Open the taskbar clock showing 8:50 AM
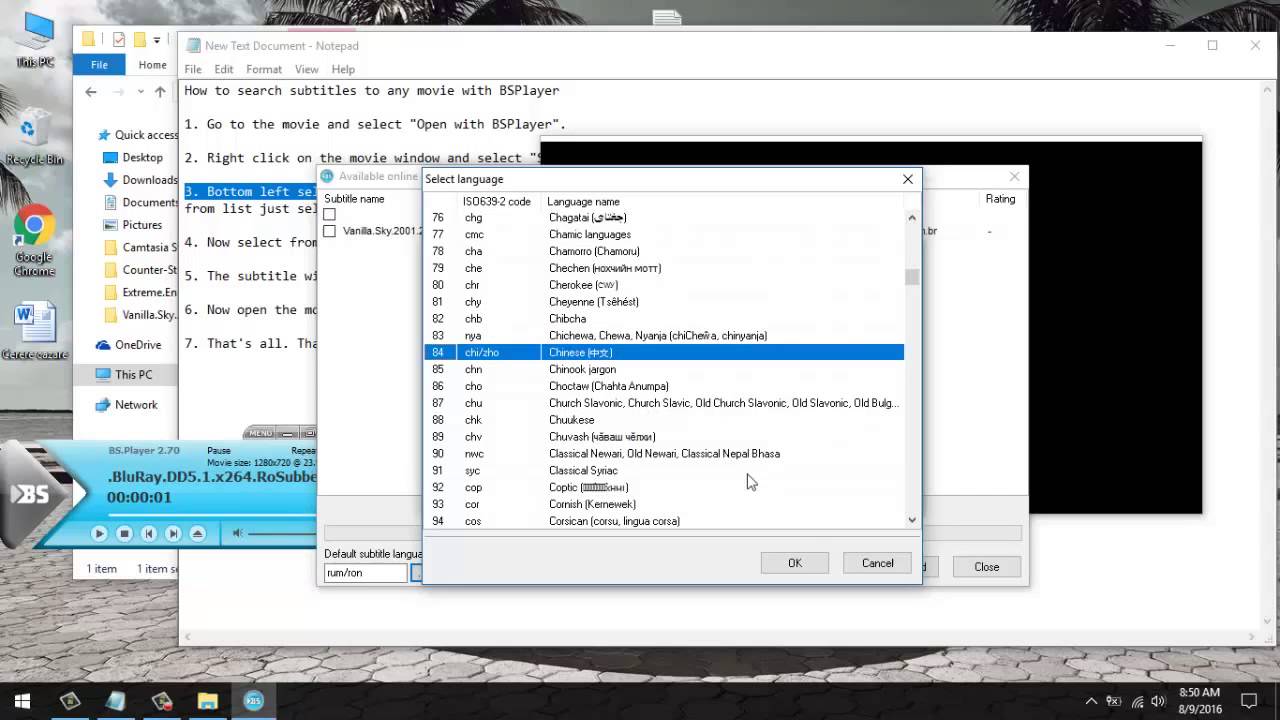Image resolution: width=1280 pixels, height=720 pixels. point(1199,700)
